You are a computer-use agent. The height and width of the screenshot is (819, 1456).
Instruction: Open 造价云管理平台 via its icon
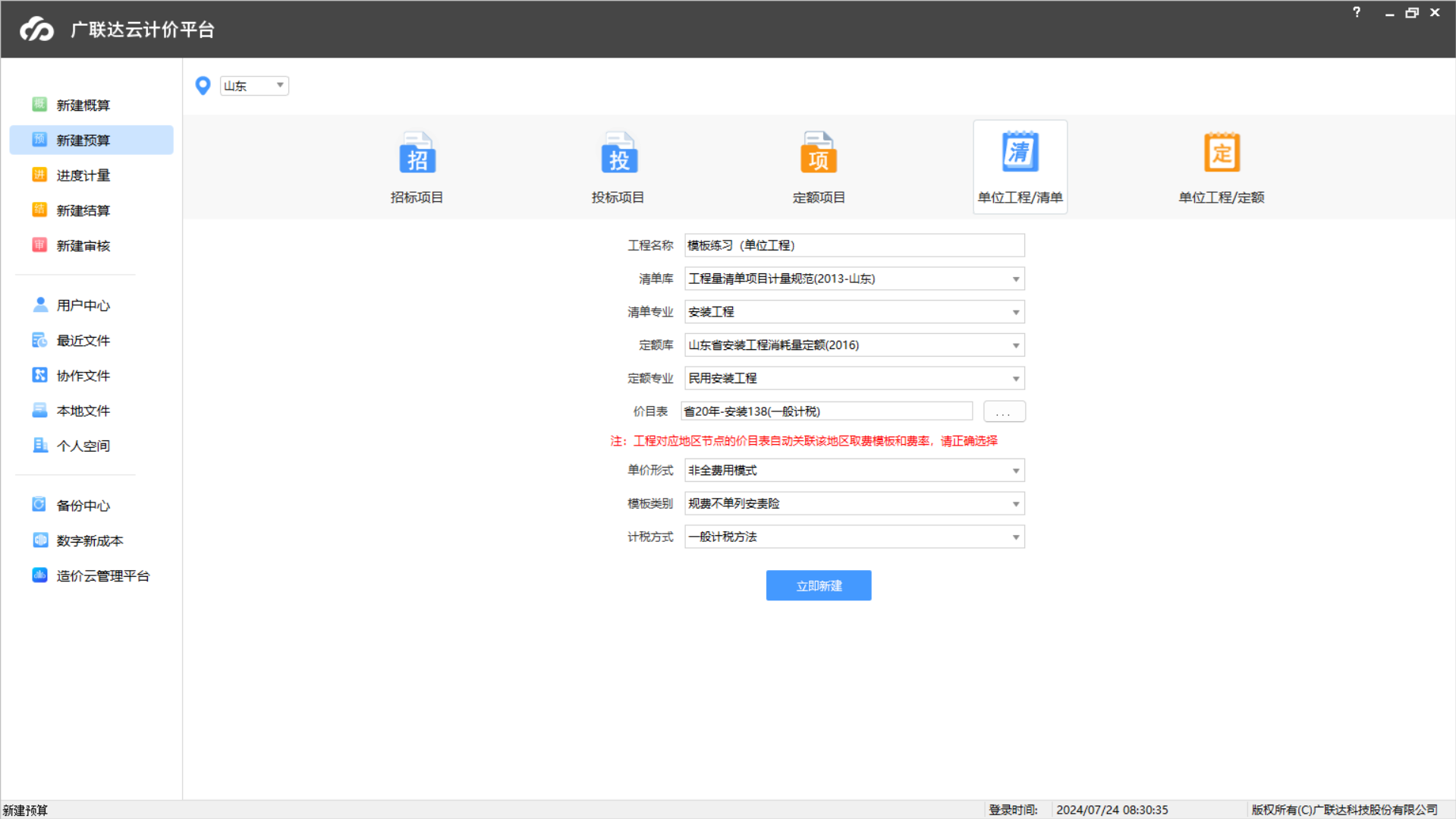click(x=39, y=575)
